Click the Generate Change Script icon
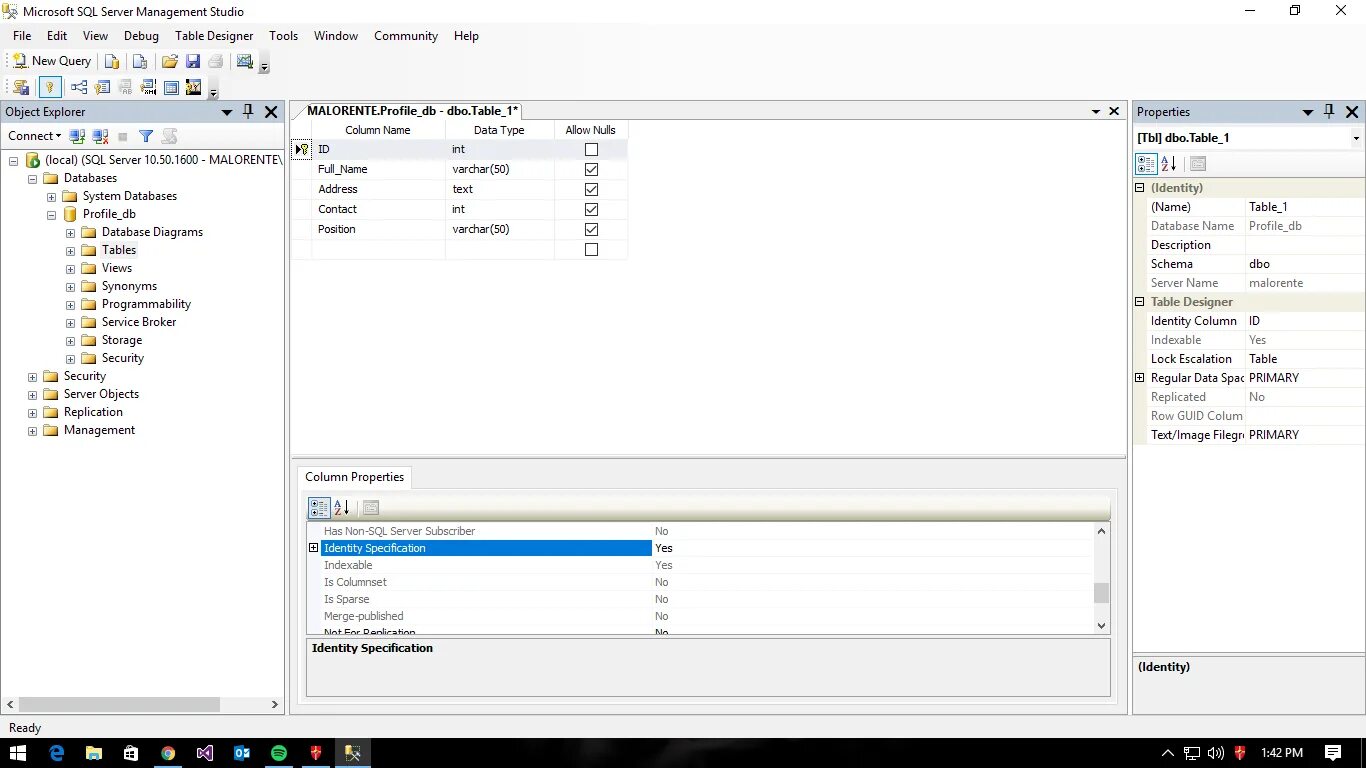This screenshot has width=1366, height=768. [21, 87]
